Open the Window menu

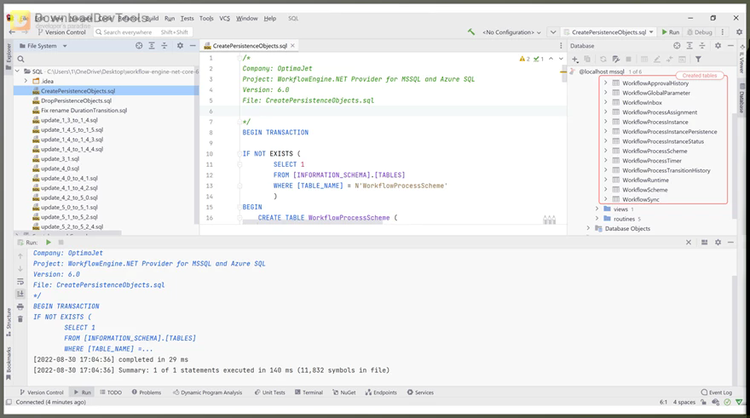tap(247, 18)
